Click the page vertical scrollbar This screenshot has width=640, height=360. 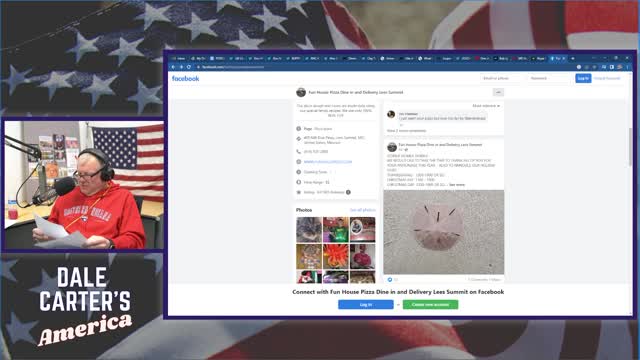tap(630, 147)
